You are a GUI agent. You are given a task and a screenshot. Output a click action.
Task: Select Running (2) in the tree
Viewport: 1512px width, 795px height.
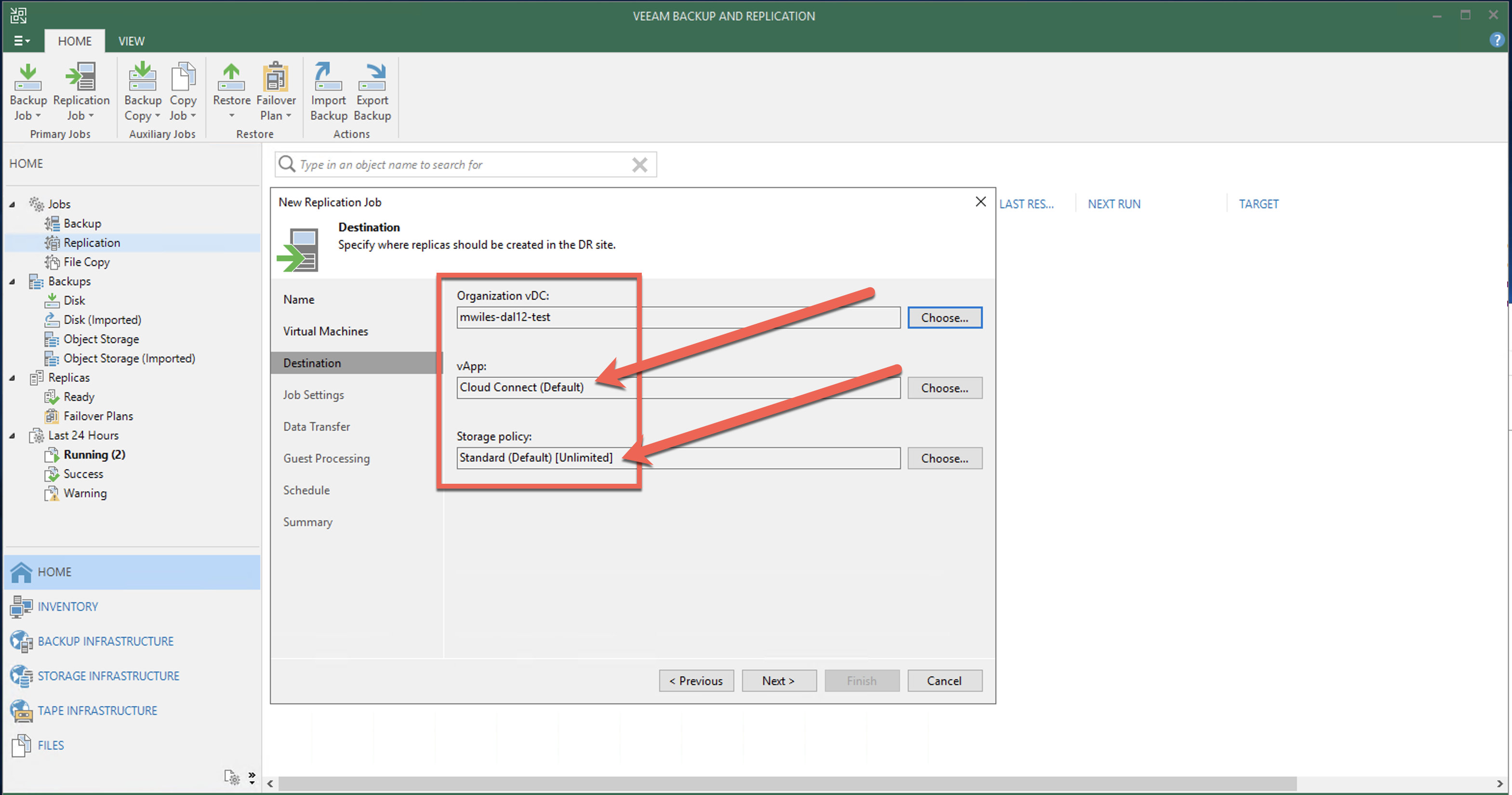94,454
